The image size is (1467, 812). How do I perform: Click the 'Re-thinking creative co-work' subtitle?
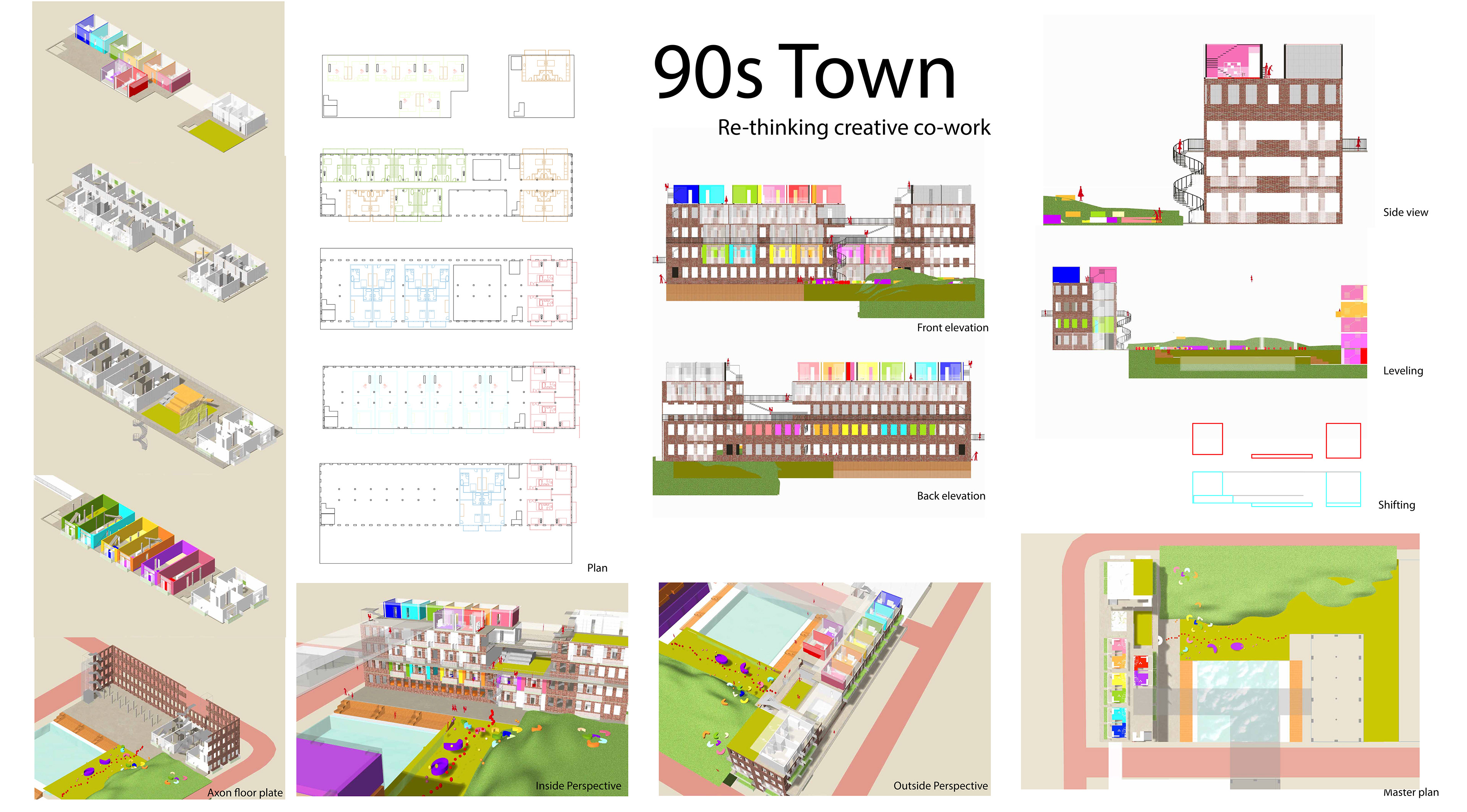pyautogui.click(x=854, y=128)
